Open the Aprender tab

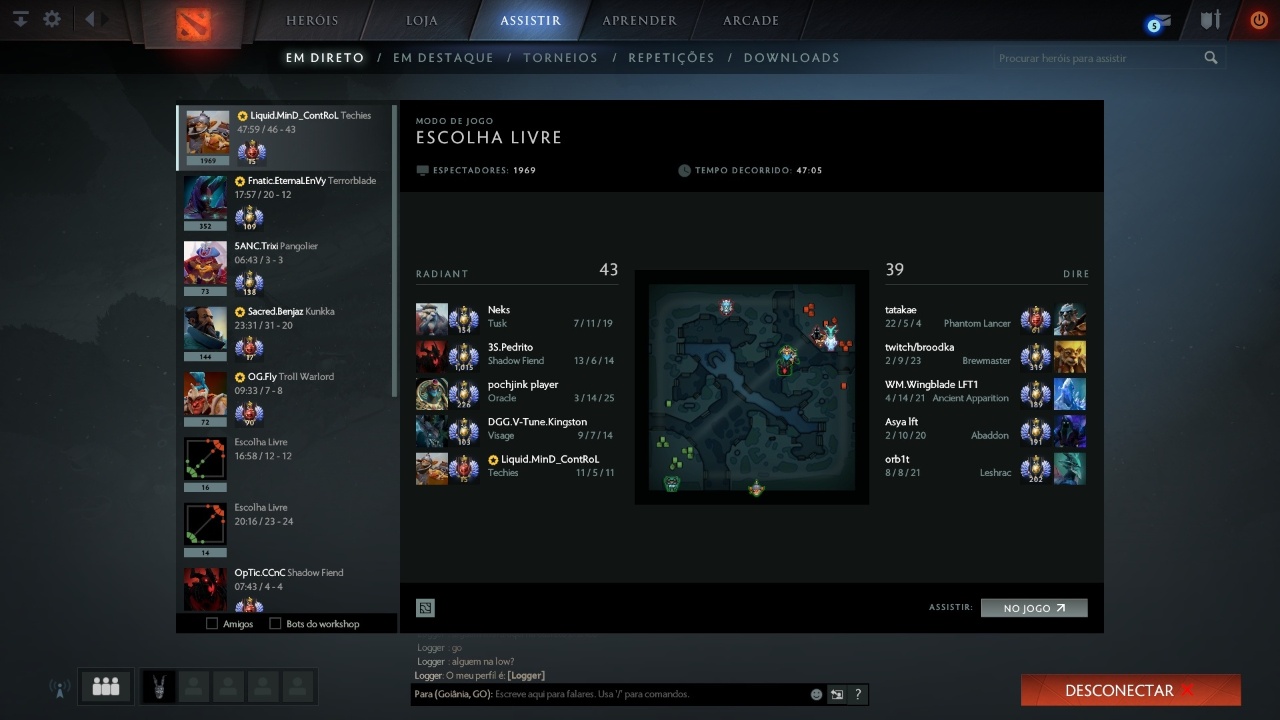(x=640, y=20)
